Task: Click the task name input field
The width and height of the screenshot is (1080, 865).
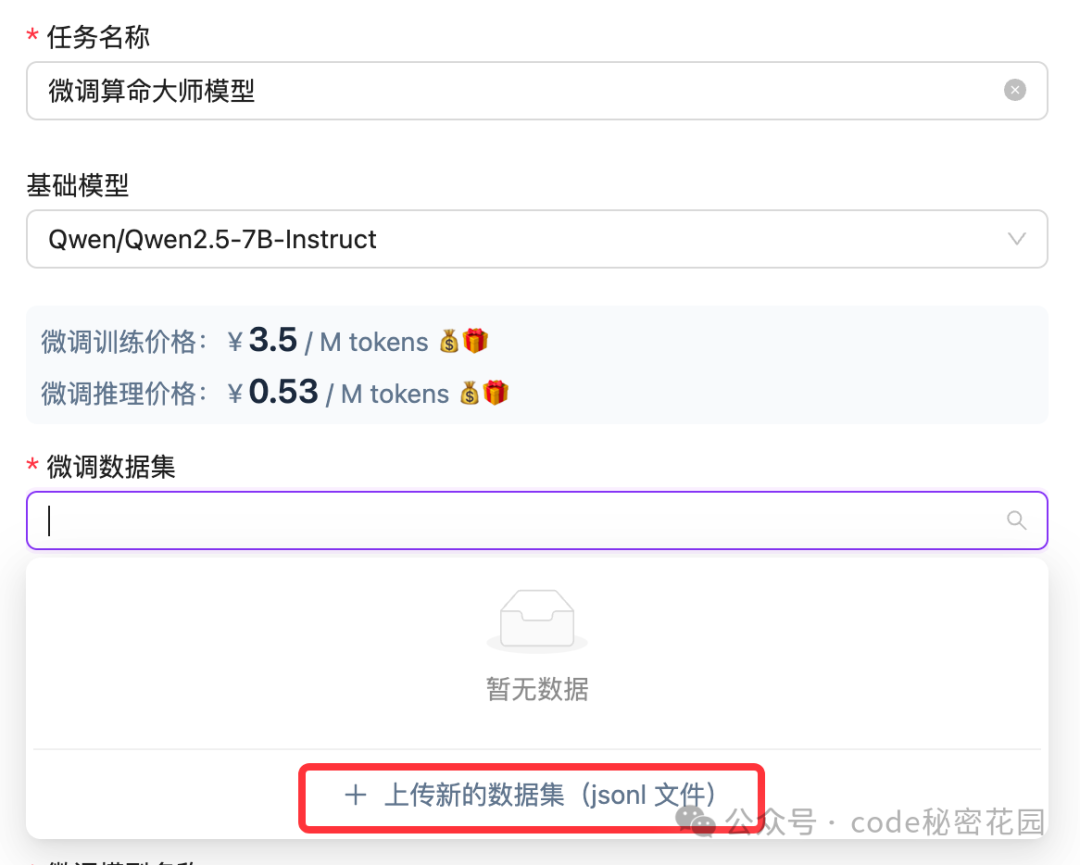Action: pos(537,91)
